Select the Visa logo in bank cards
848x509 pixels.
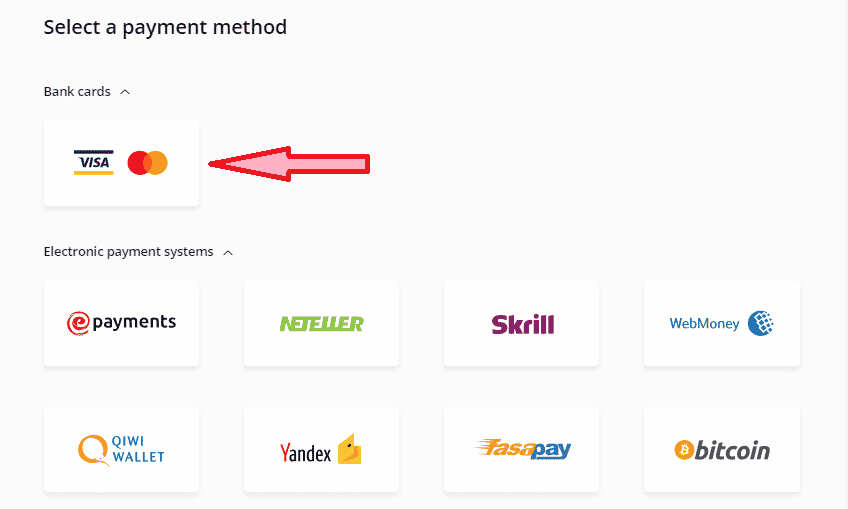(94, 163)
